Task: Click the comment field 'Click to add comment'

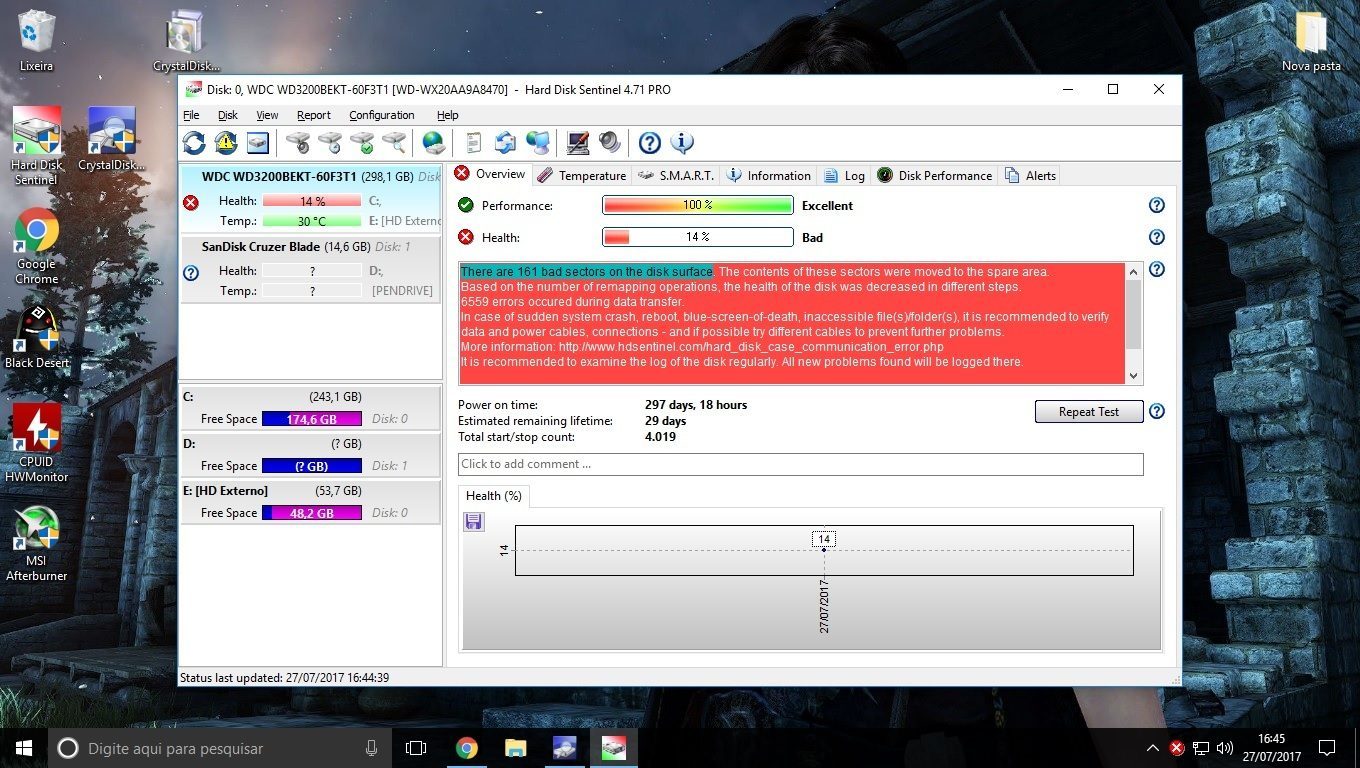Action: point(800,464)
